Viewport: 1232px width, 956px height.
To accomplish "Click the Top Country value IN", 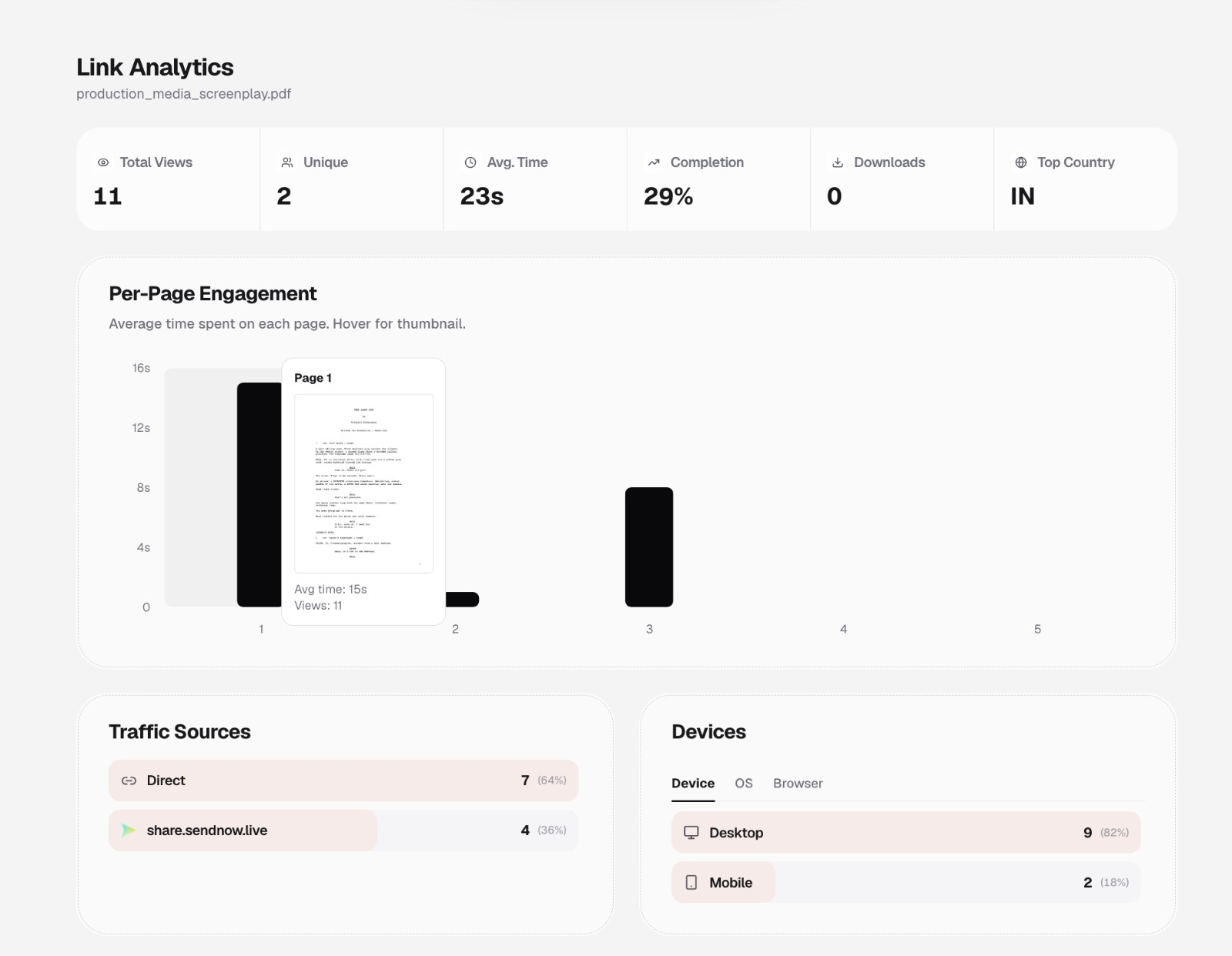I will pyautogui.click(x=1023, y=196).
